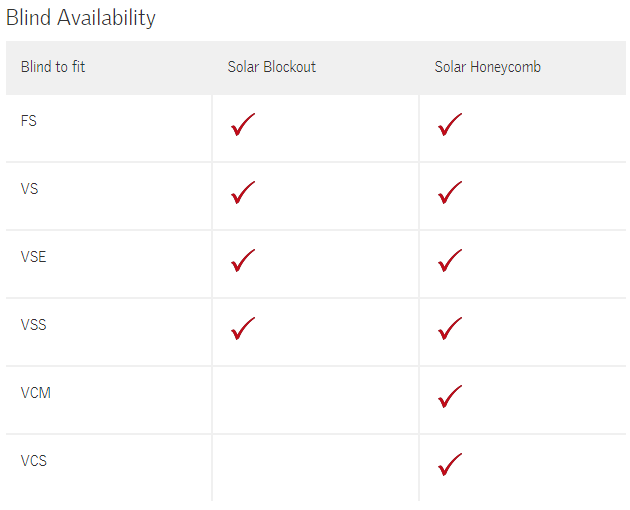Click the Solar Honeycomb checkmark for VCM

click(450, 396)
